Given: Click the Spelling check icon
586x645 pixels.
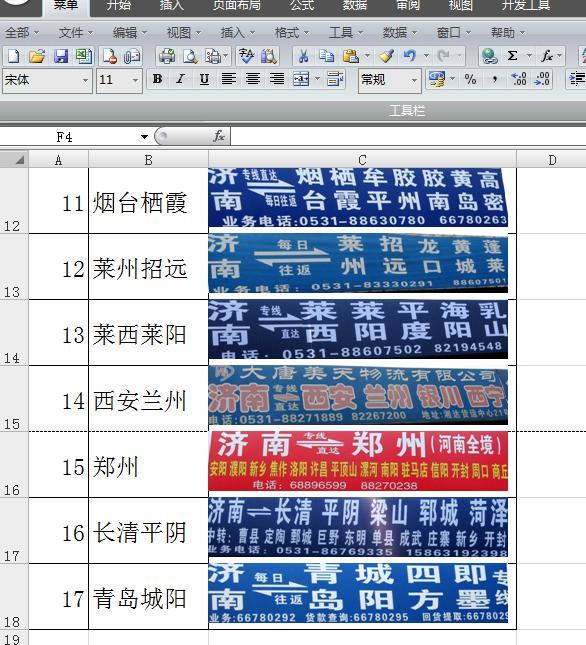Looking at the screenshot, I should [246, 56].
